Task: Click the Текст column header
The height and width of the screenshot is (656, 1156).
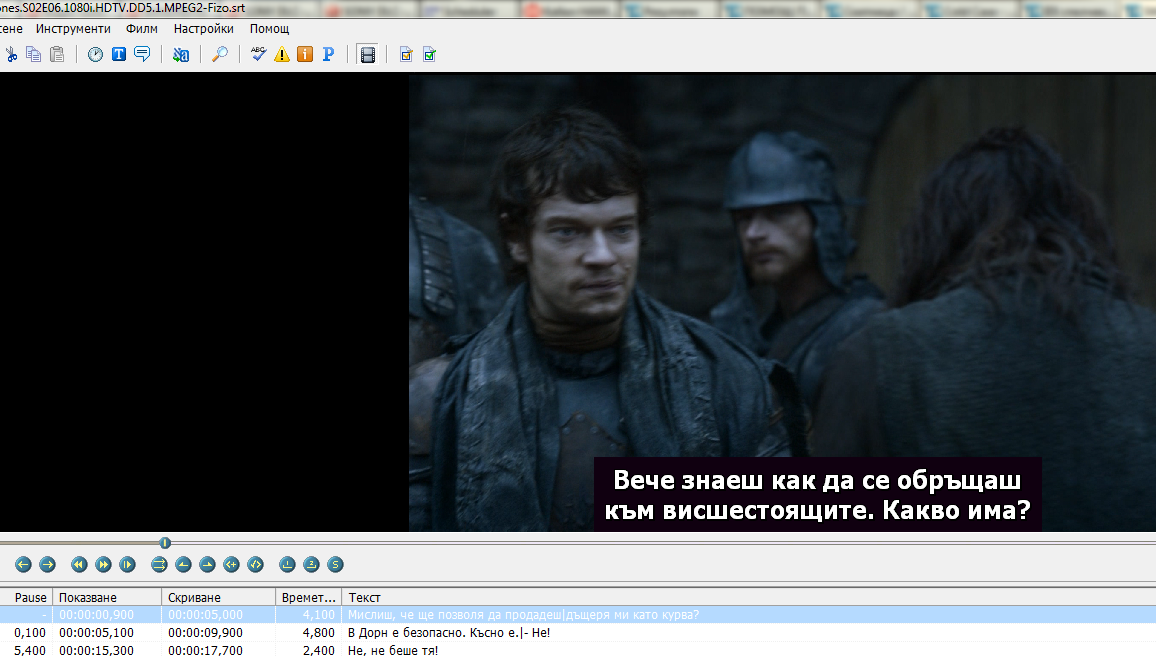Action: tap(364, 597)
